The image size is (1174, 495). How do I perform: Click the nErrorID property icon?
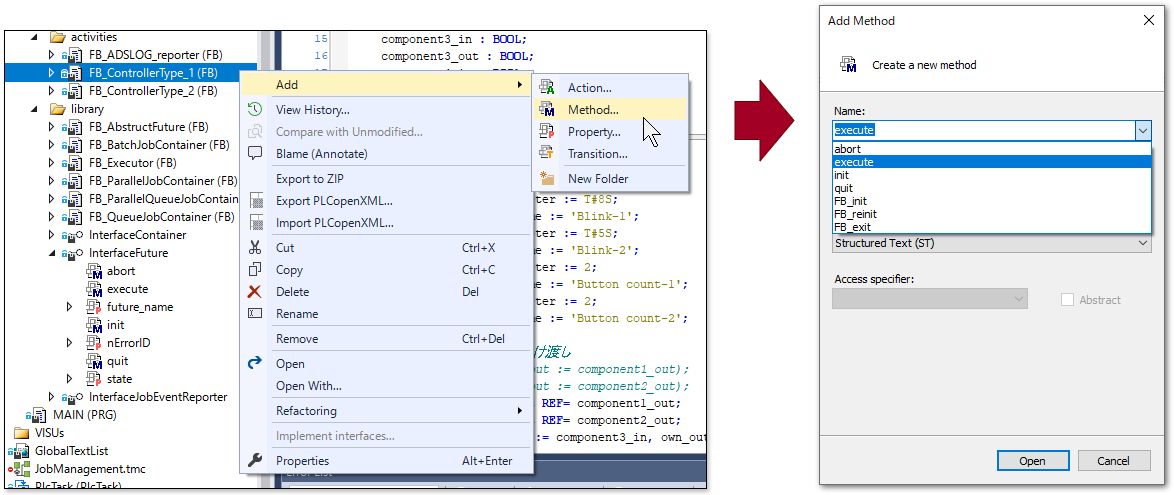point(94,343)
